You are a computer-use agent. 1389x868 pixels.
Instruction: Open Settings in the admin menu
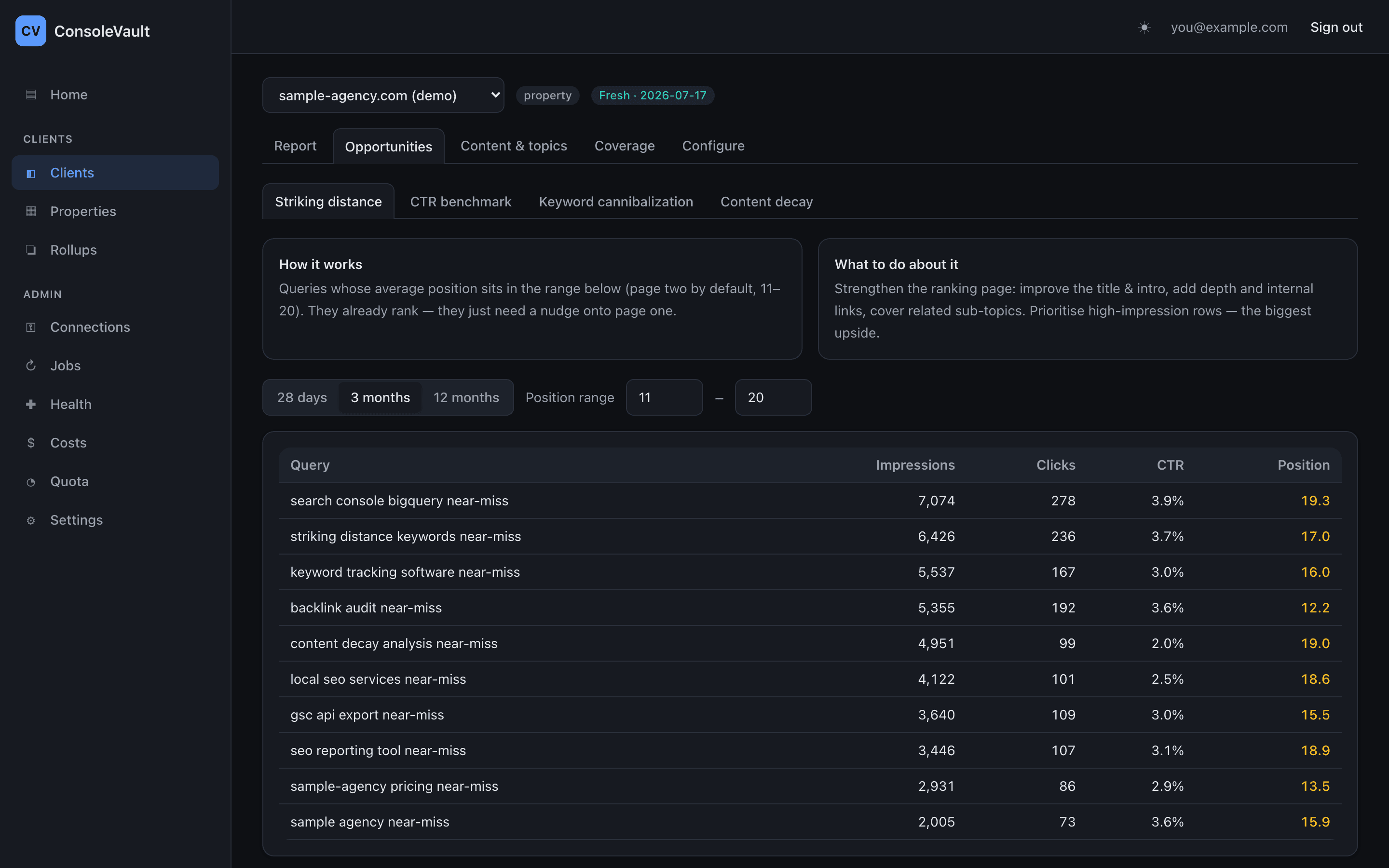(x=115, y=520)
